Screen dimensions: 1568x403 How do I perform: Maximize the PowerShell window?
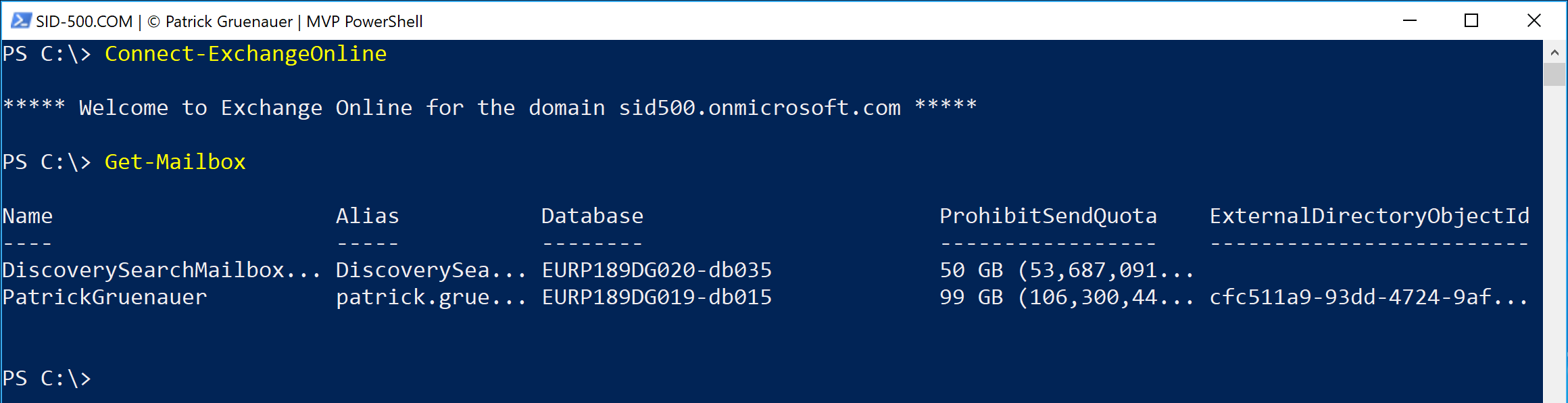click(x=1471, y=21)
